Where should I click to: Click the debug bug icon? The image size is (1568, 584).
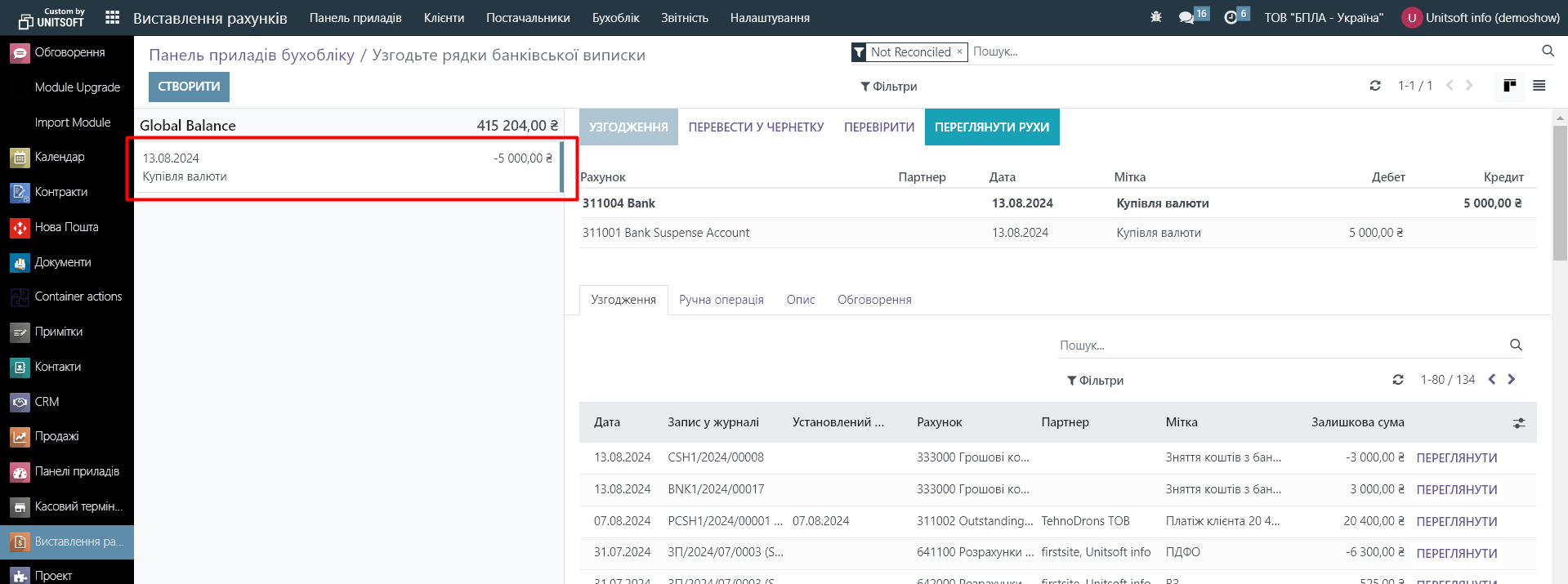1155,17
